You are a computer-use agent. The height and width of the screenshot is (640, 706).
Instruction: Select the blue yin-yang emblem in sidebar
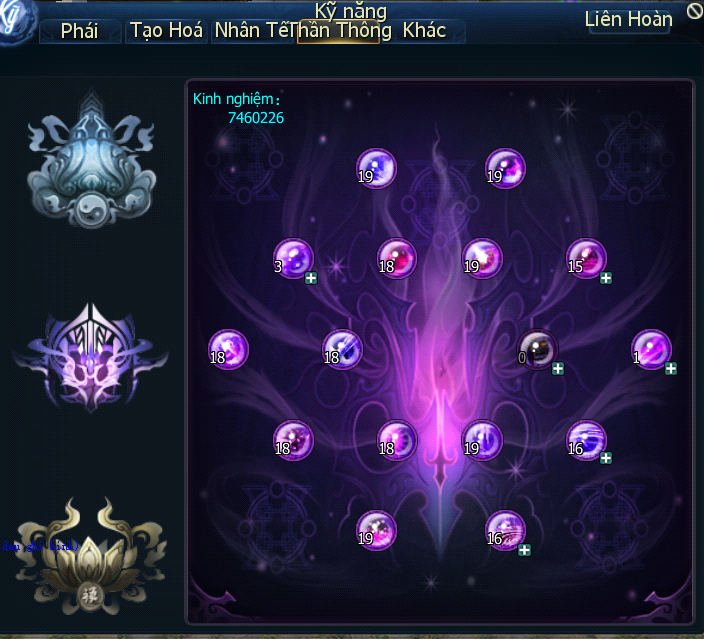(92, 160)
